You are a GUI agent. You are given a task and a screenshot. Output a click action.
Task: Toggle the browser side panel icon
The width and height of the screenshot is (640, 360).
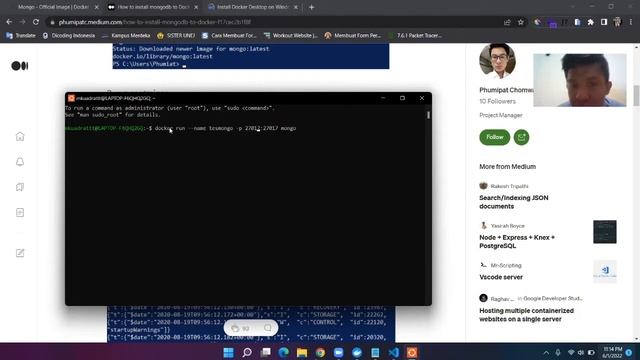click(x=604, y=22)
